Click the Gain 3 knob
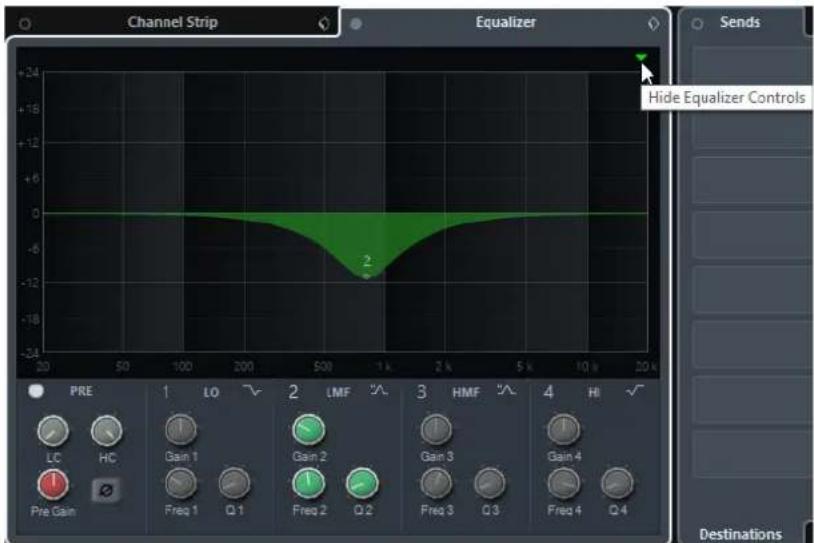This screenshot has height=543, width=814. point(436,429)
